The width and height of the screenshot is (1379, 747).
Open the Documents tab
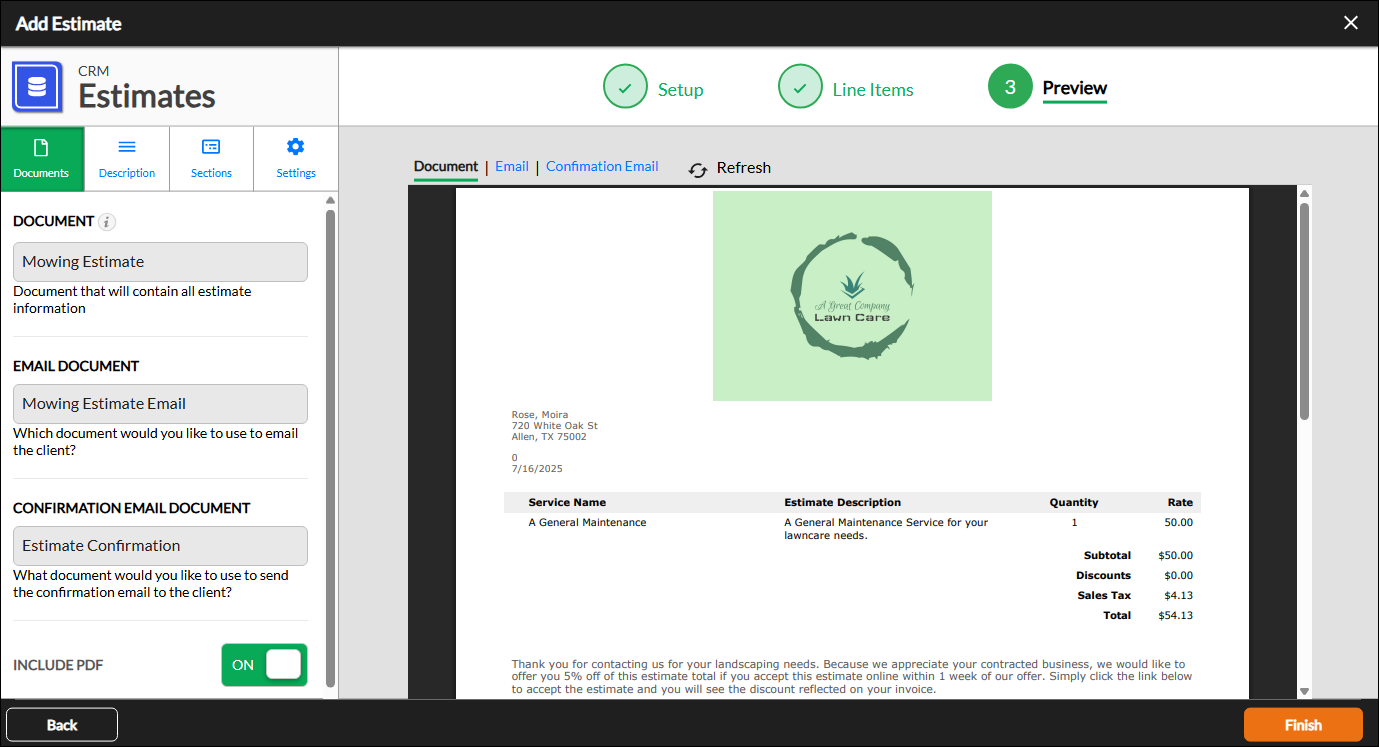42,159
